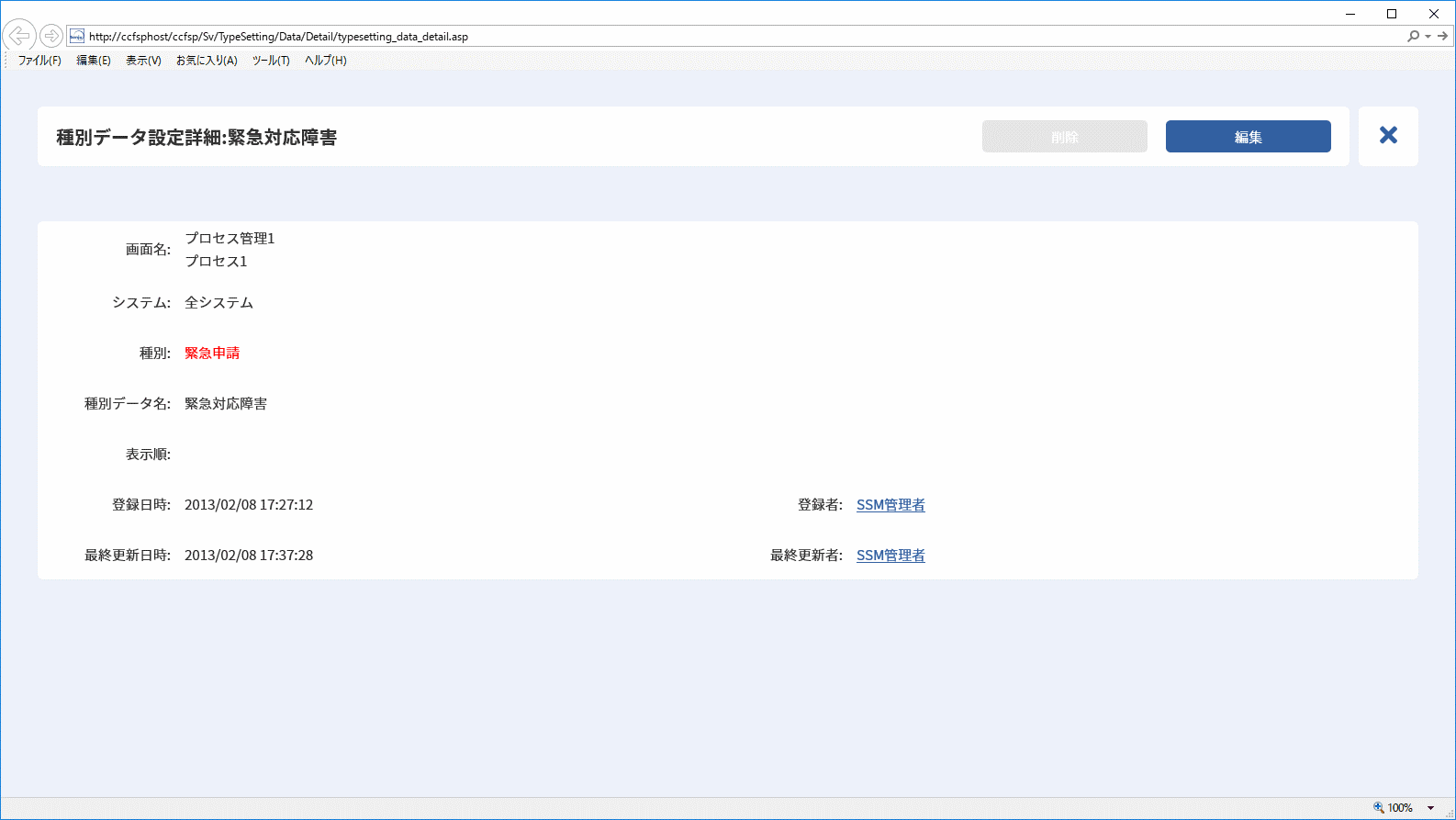1456x820 pixels.
Task: Open the お気に入り(A) menu
Action: coord(207,61)
